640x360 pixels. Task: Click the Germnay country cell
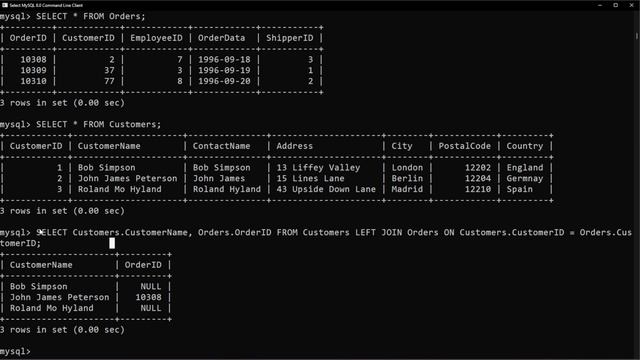[525, 178]
